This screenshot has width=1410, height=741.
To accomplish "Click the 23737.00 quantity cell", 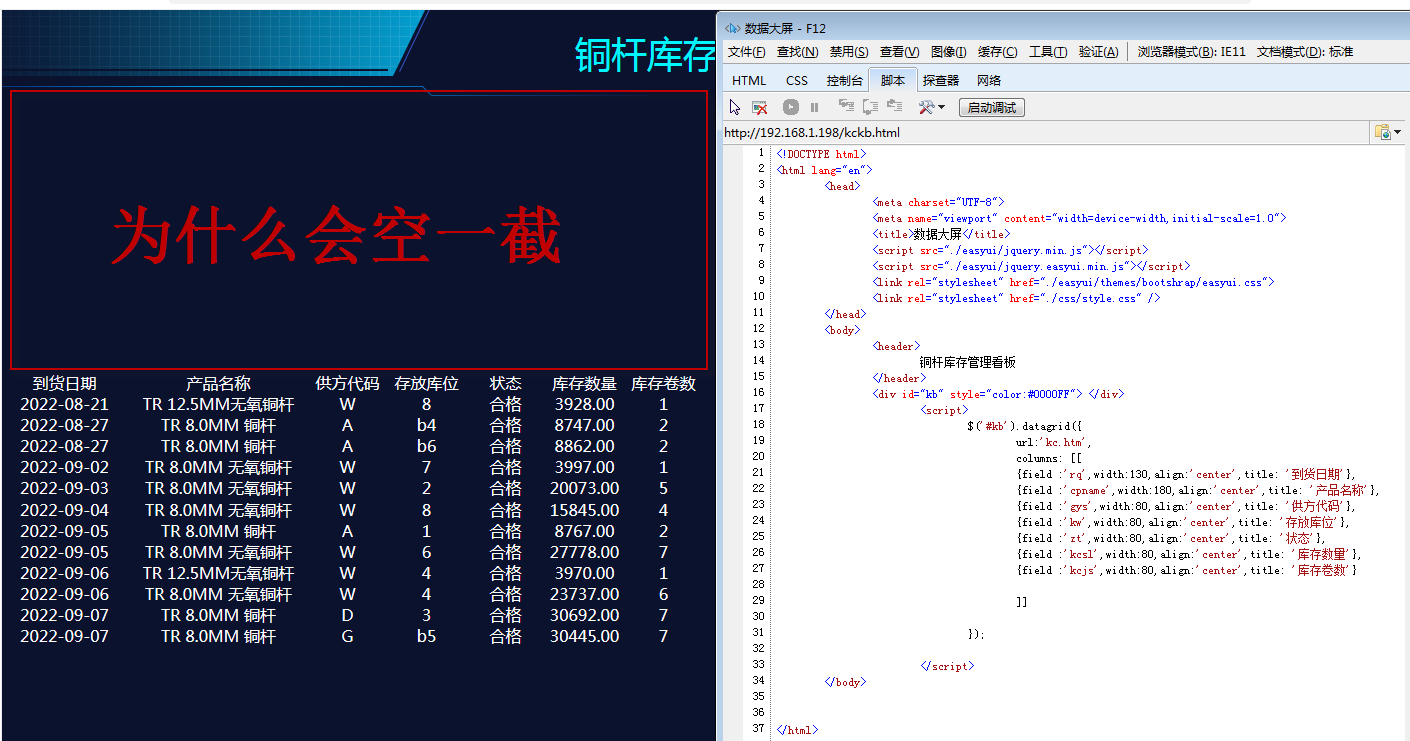I will 585,594.
